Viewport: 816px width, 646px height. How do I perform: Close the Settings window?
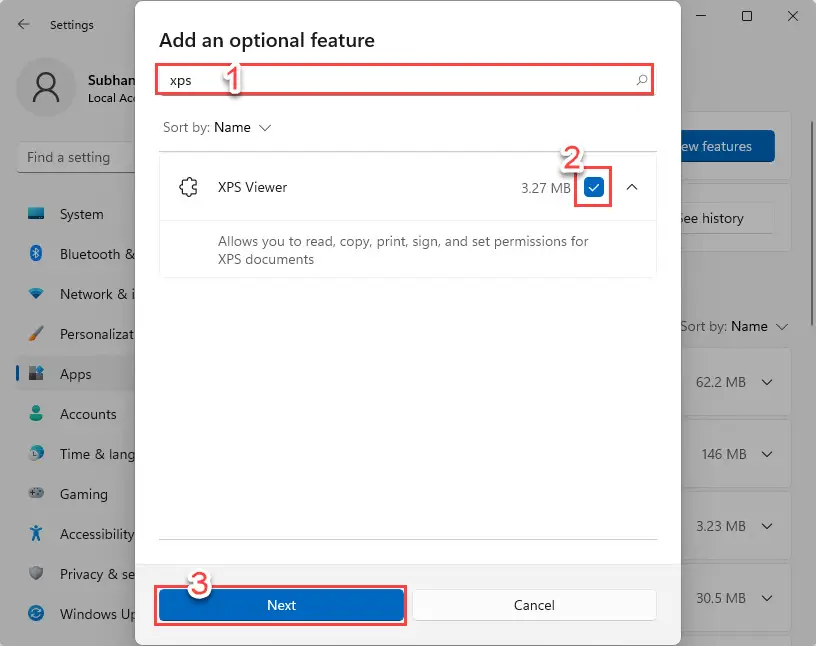tap(793, 16)
